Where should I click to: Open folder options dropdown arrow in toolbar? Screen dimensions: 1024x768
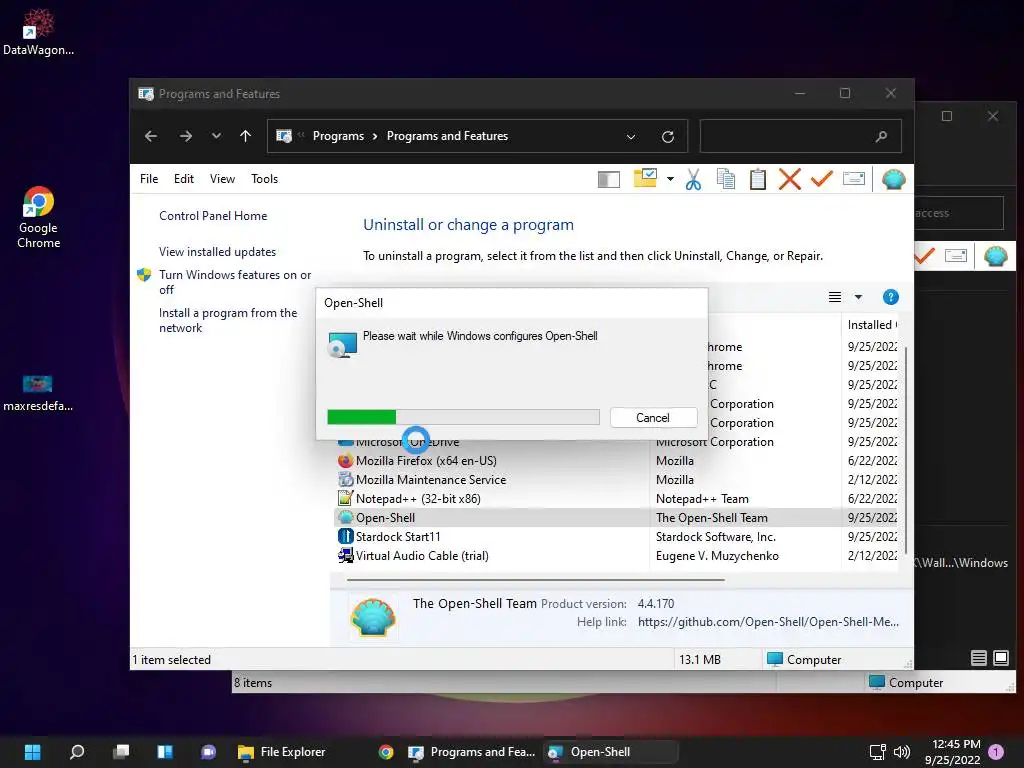click(670, 179)
